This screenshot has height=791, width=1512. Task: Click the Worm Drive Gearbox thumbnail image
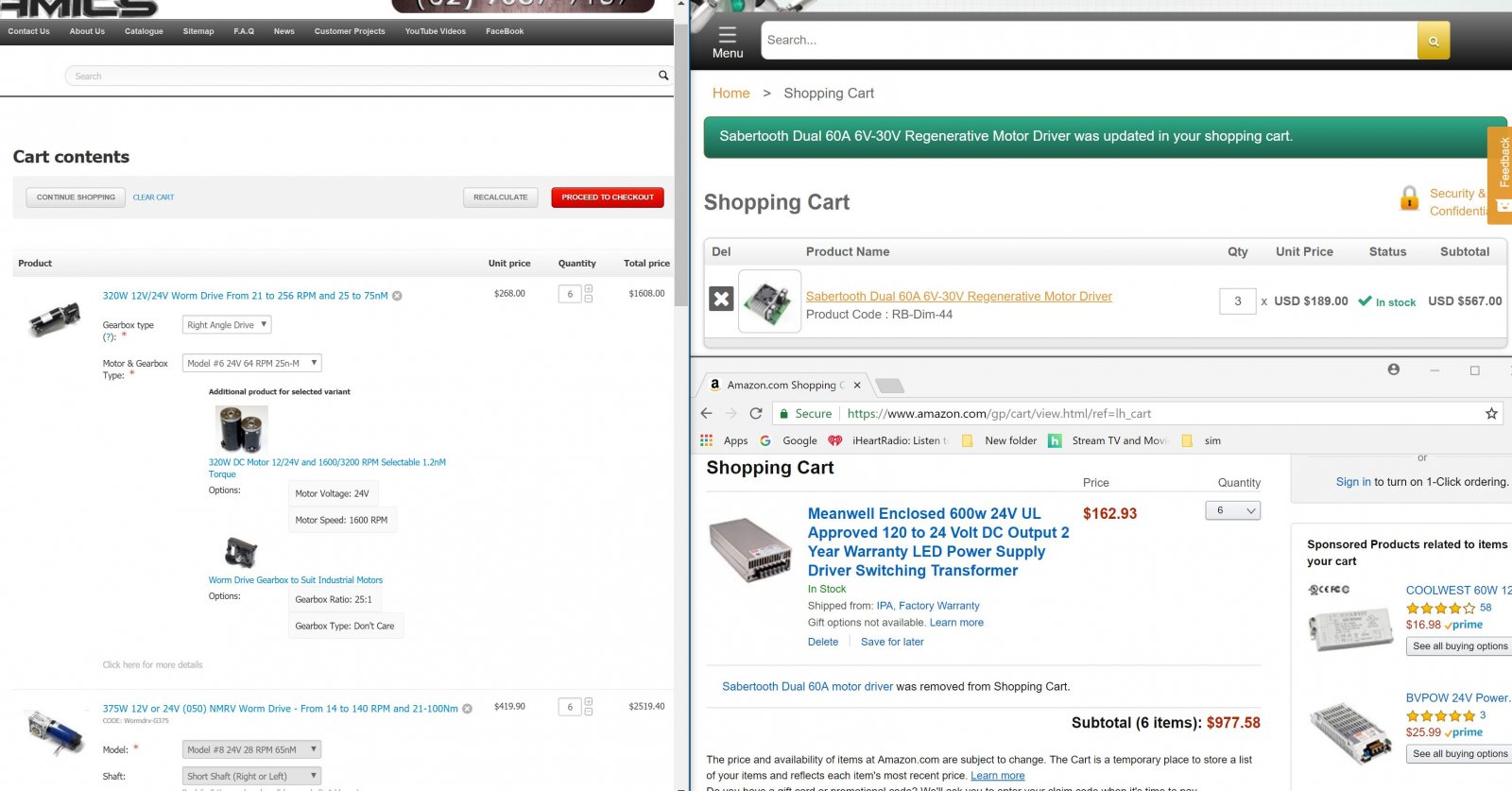(241, 552)
